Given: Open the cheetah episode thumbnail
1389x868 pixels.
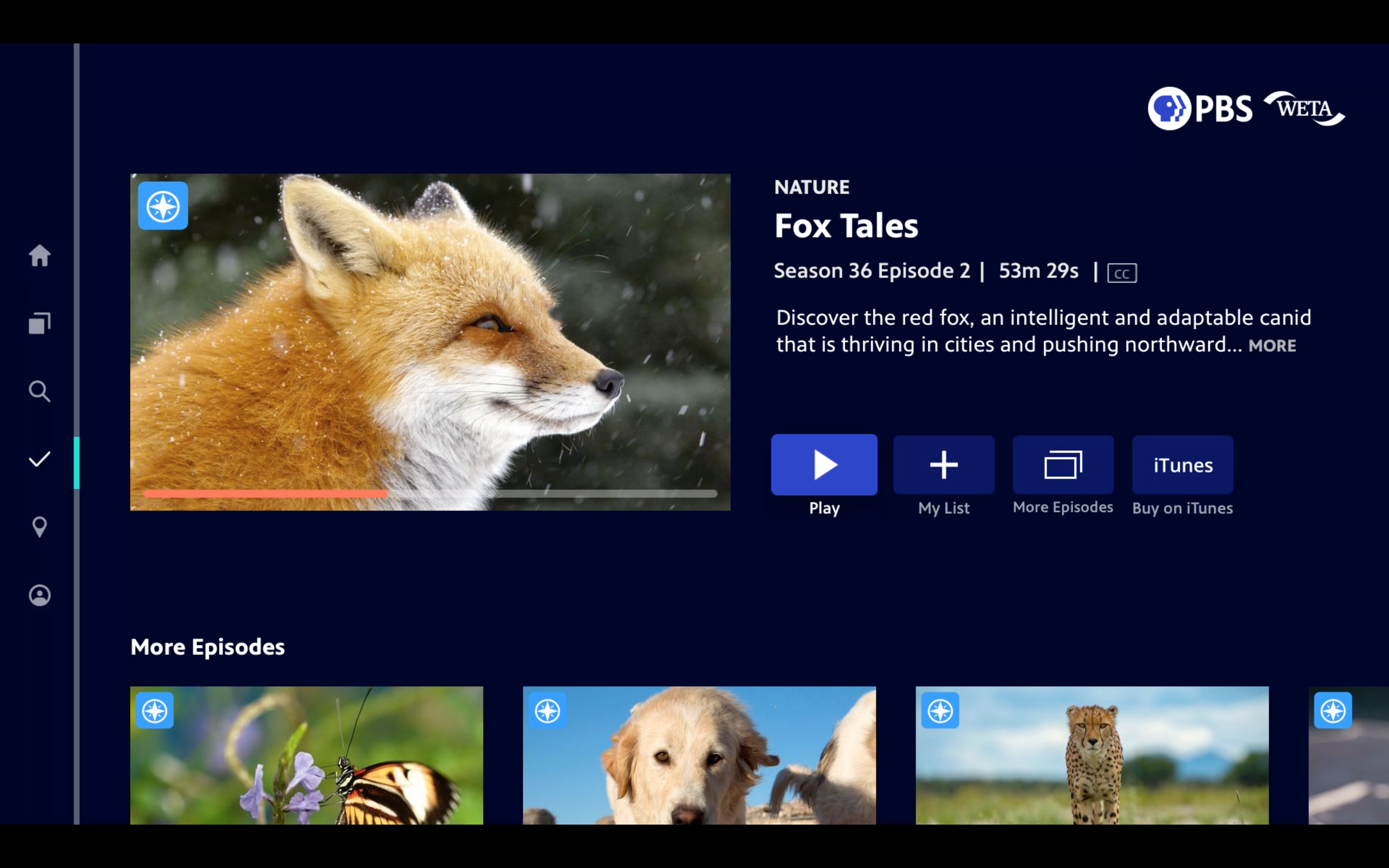Looking at the screenshot, I should (x=1092, y=755).
